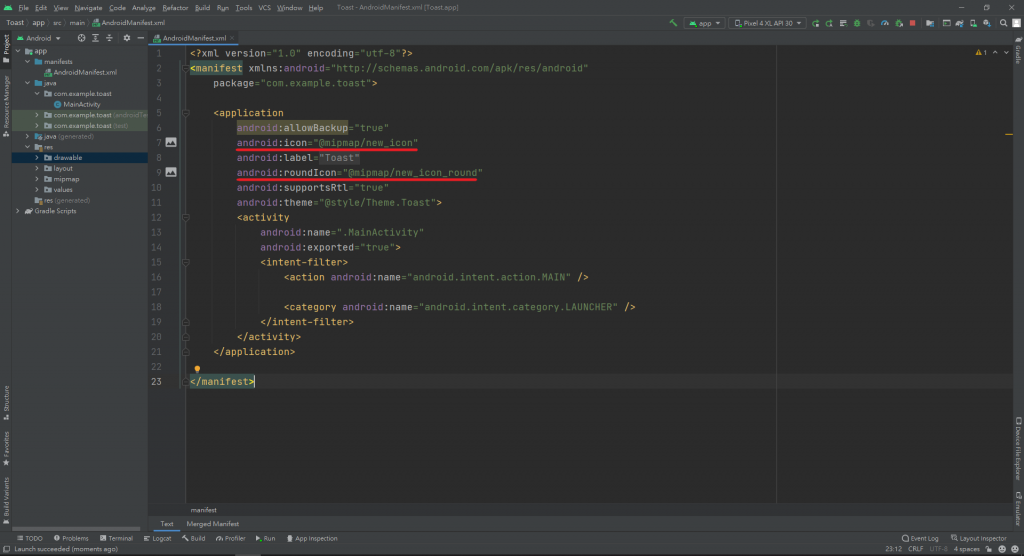Viewport: 1024px width, 556px height.
Task: Expand the values folder
Action: (x=37, y=189)
